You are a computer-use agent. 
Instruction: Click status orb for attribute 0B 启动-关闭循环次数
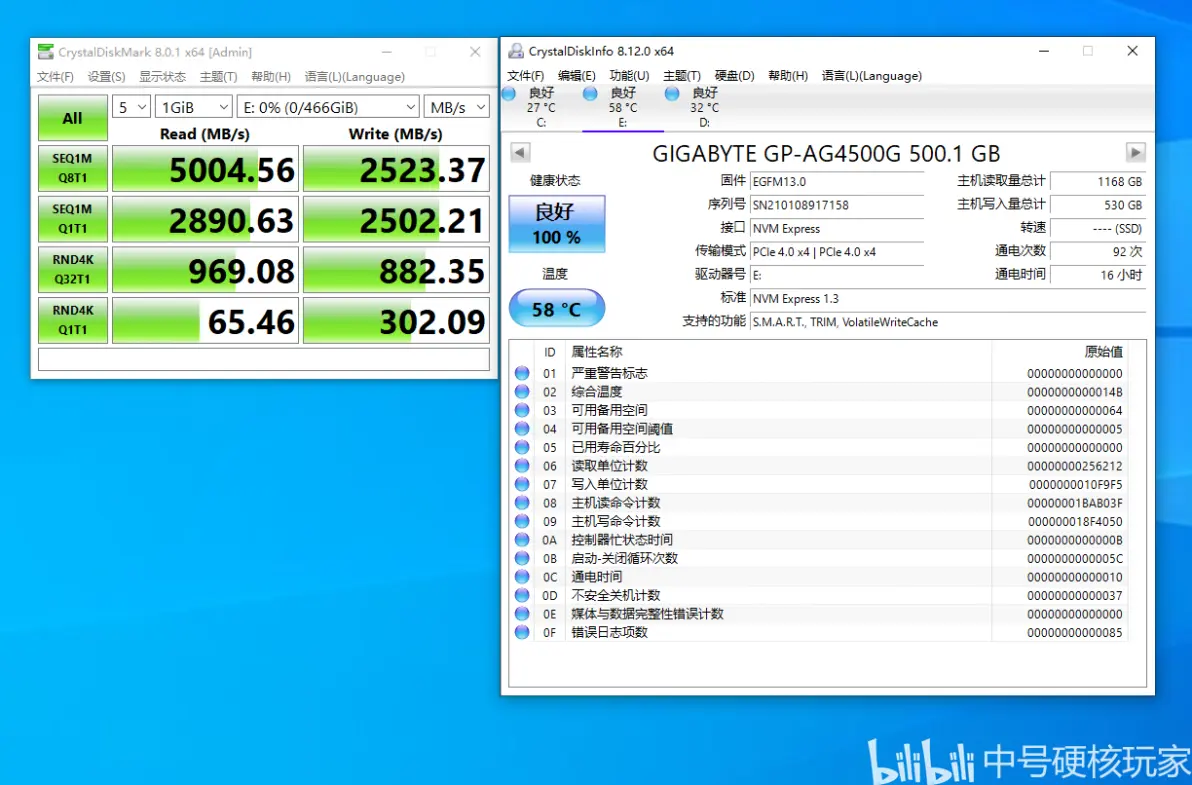(522, 558)
